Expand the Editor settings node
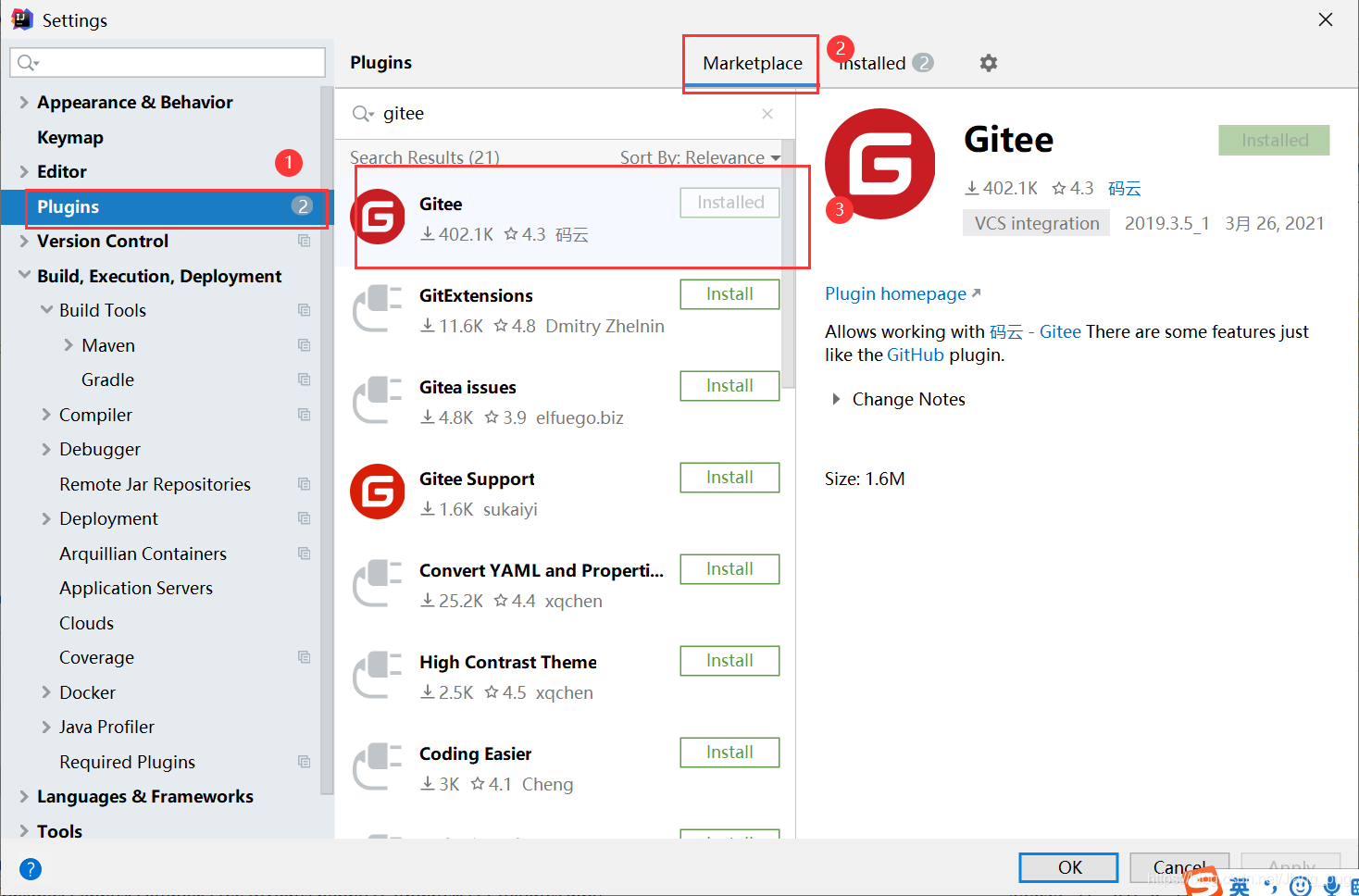The width and height of the screenshot is (1359, 896). (x=24, y=171)
